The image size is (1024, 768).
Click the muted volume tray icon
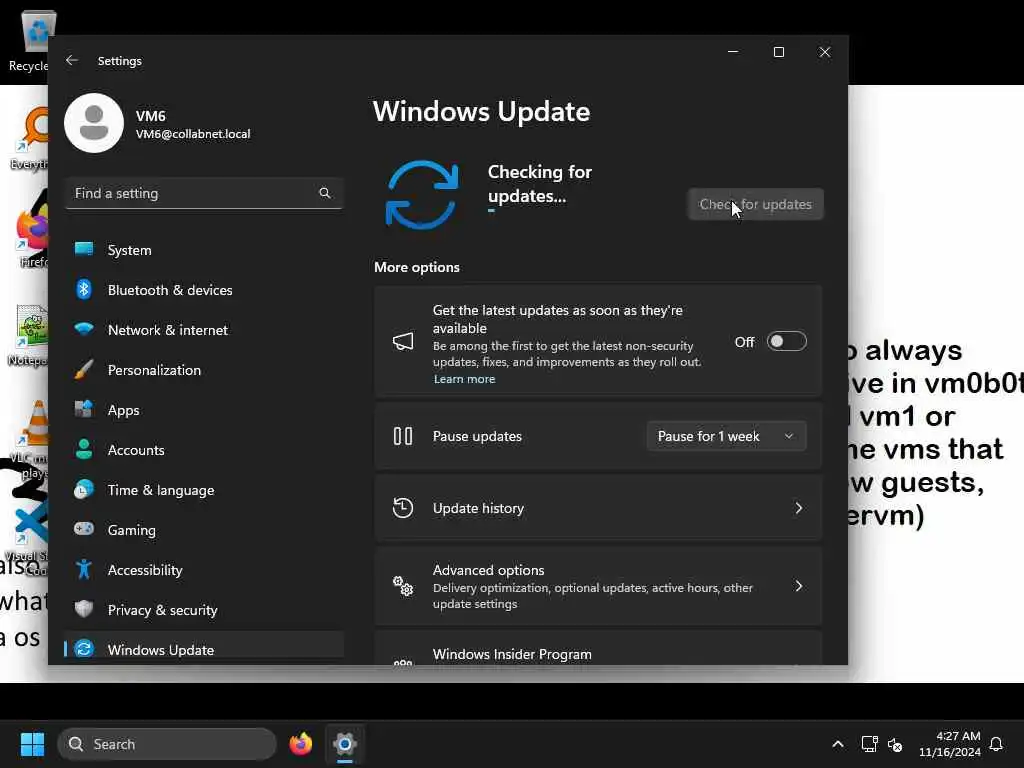tap(895, 744)
